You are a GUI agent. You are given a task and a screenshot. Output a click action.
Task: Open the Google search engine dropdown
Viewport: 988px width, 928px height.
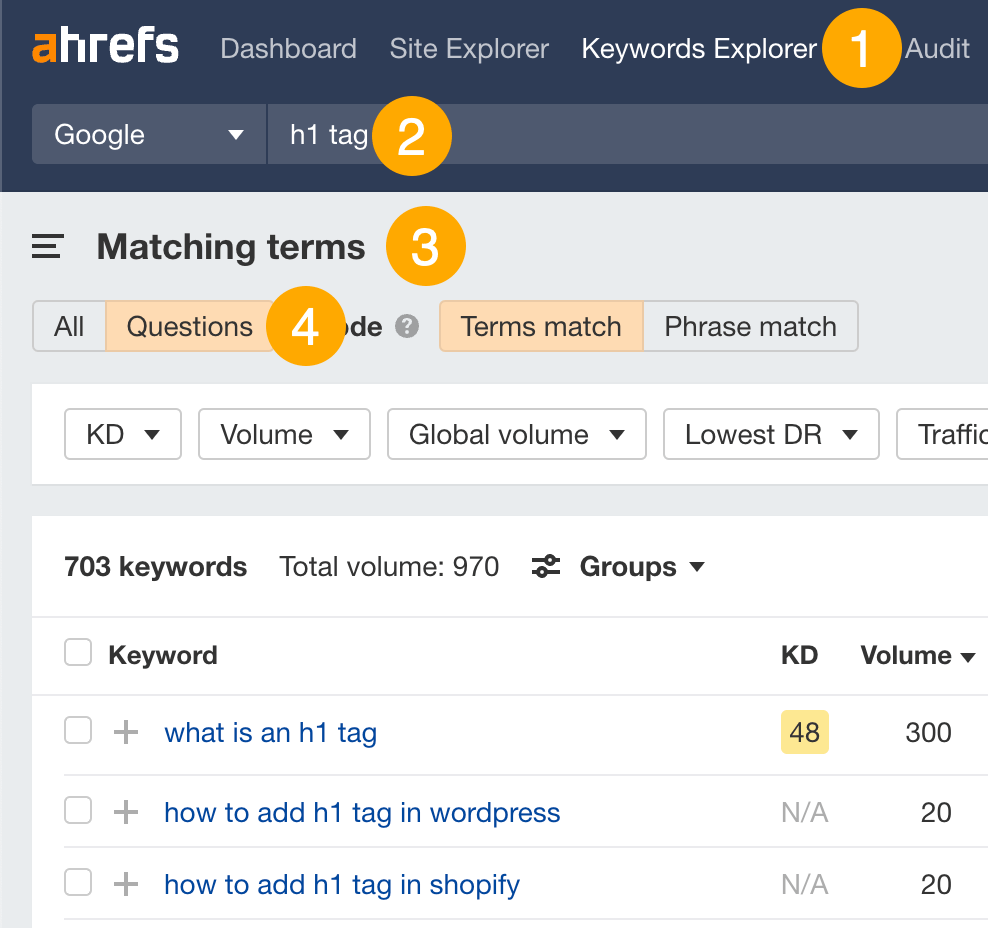(x=148, y=134)
